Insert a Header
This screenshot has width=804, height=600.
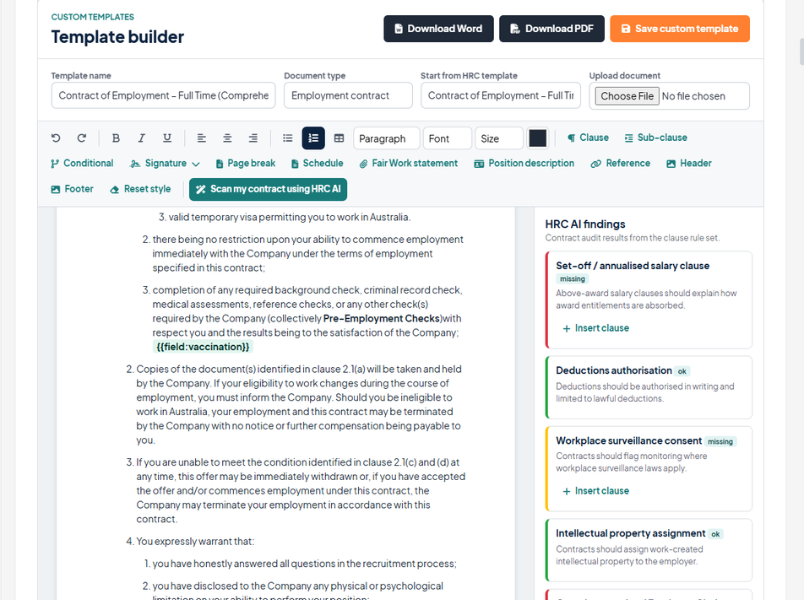(689, 163)
